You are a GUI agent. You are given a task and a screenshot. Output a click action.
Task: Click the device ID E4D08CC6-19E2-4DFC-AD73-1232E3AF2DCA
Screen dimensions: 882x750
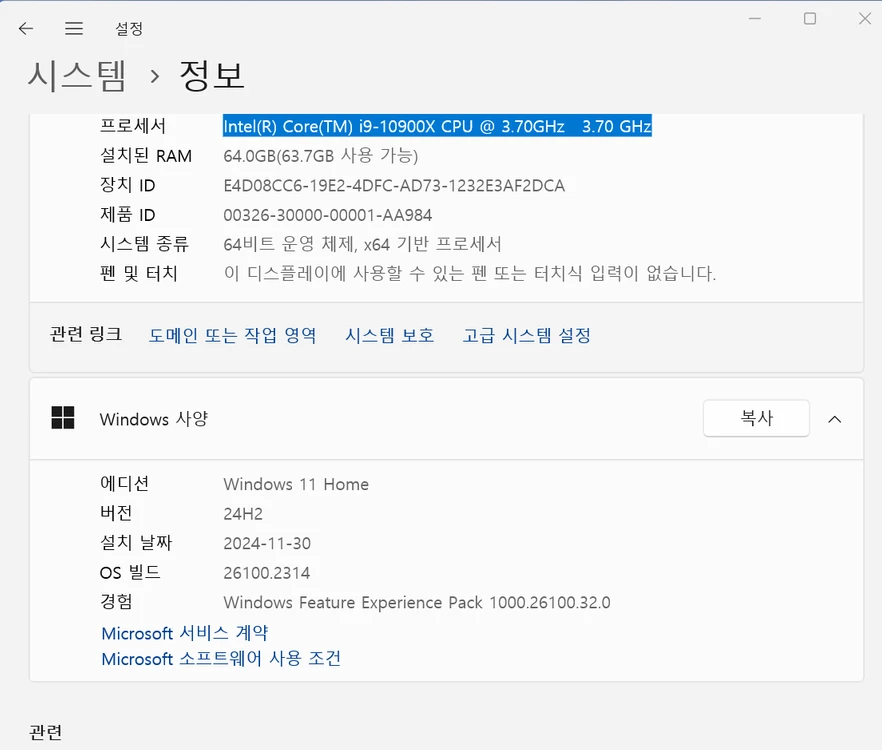tap(394, 186)
